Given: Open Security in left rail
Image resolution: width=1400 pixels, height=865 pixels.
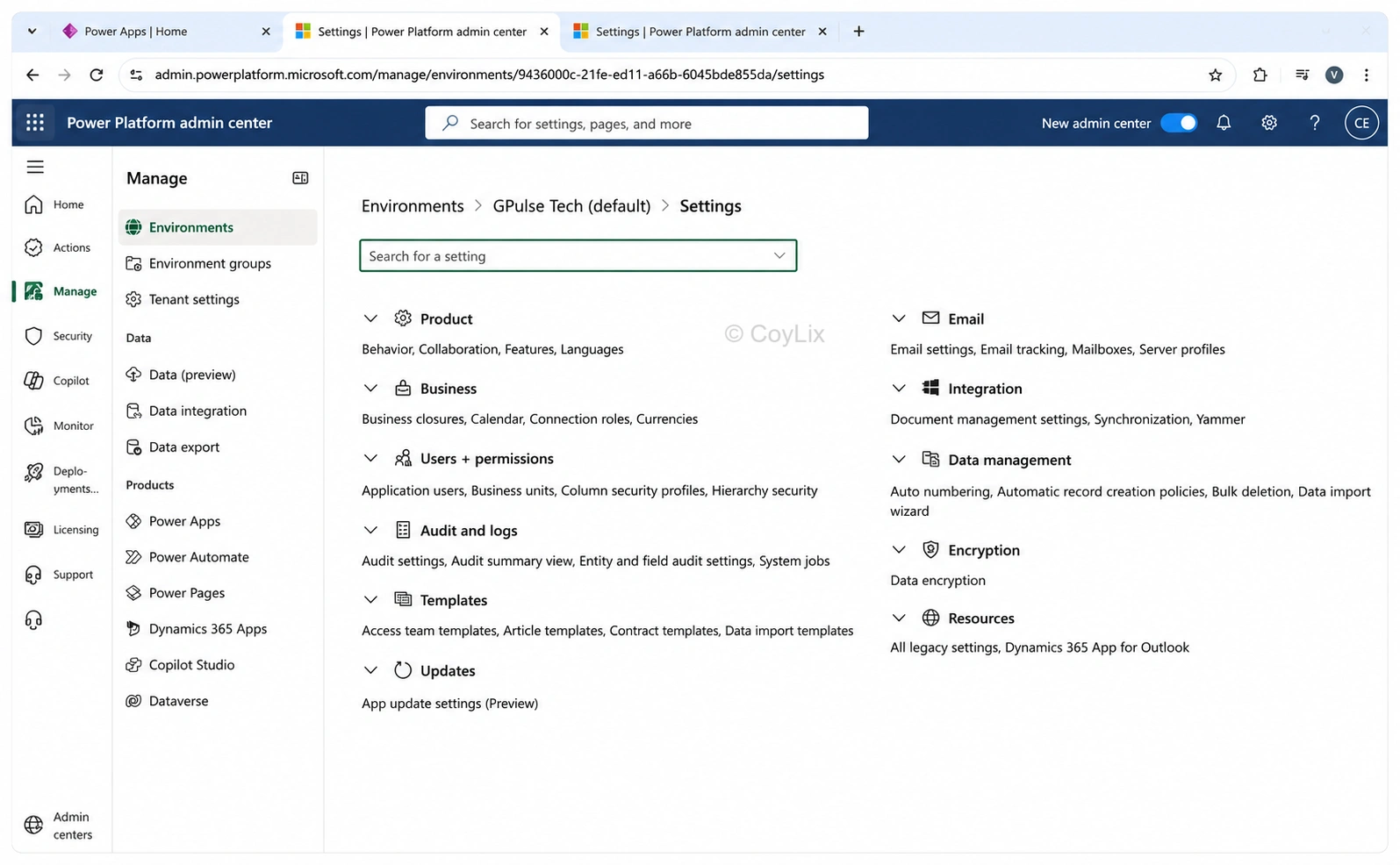Looking at the screenshot, I should click(59, 336).
